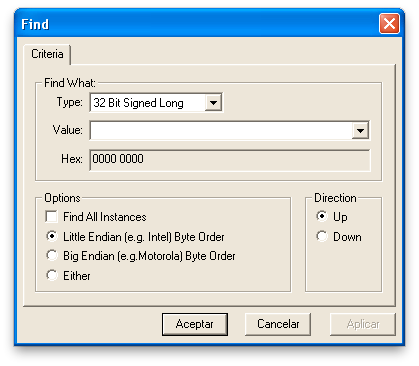Click the 'Value:' label
419x366 pixels.
pyautogui.click(x=67, y=130)
